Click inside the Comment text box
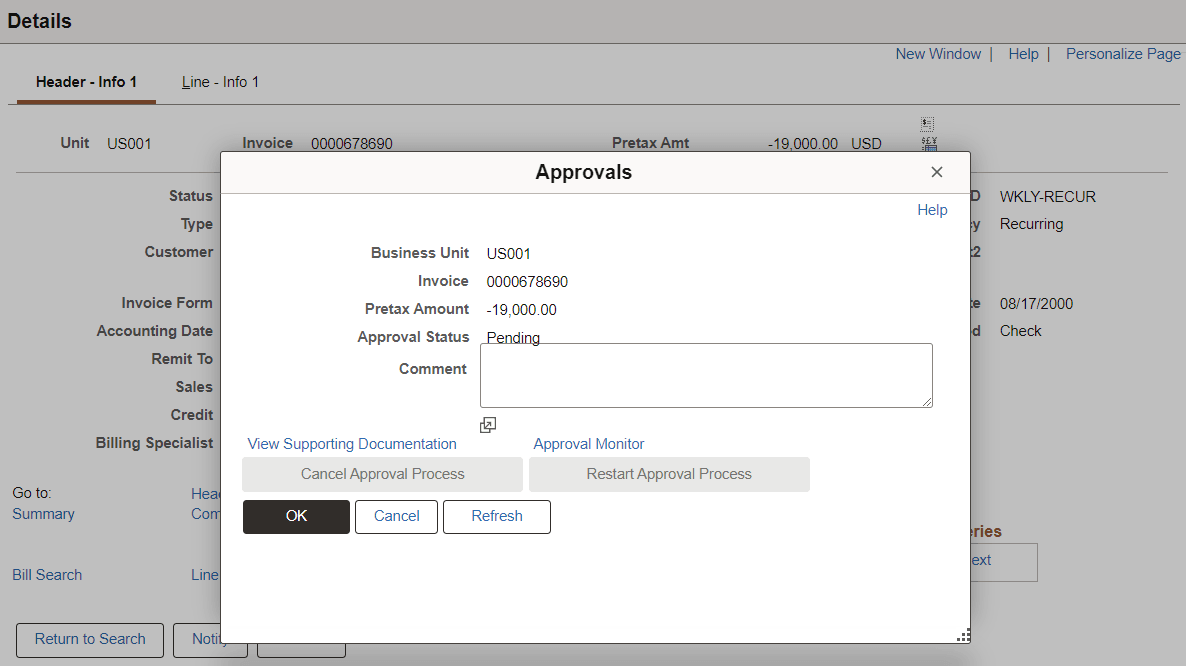 pyautogui.click(x=705, y=375)
